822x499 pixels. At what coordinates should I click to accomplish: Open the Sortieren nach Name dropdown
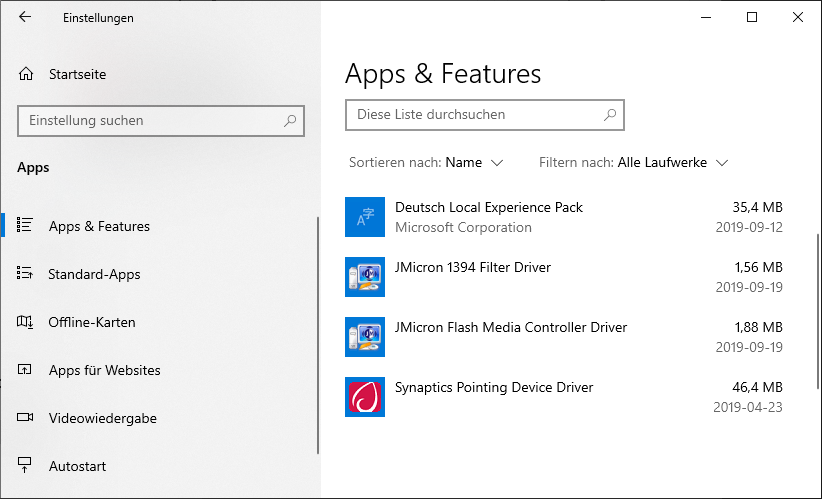coord(426,162)
